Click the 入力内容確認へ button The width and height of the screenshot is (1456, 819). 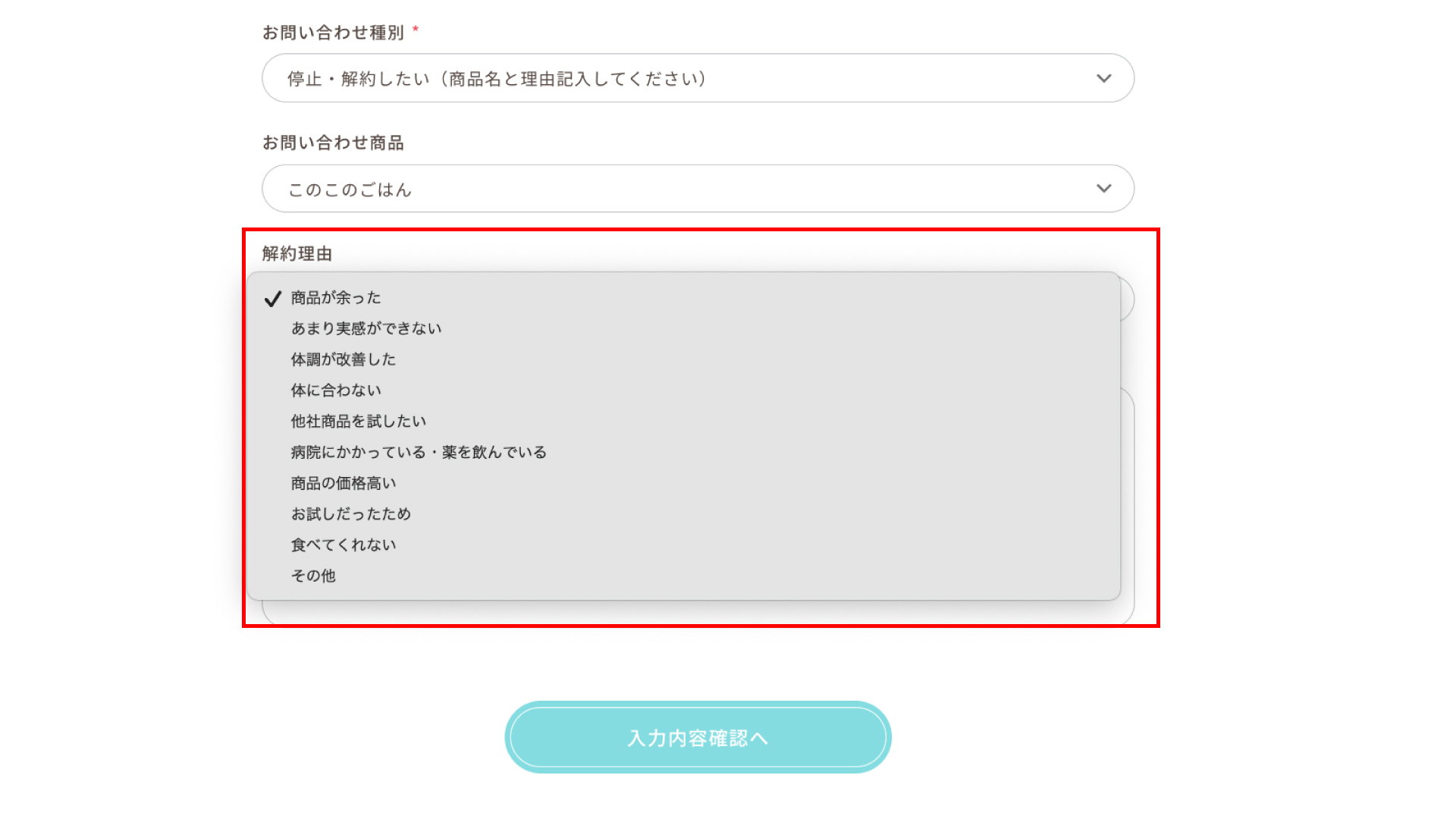click(x=698, y=737)
